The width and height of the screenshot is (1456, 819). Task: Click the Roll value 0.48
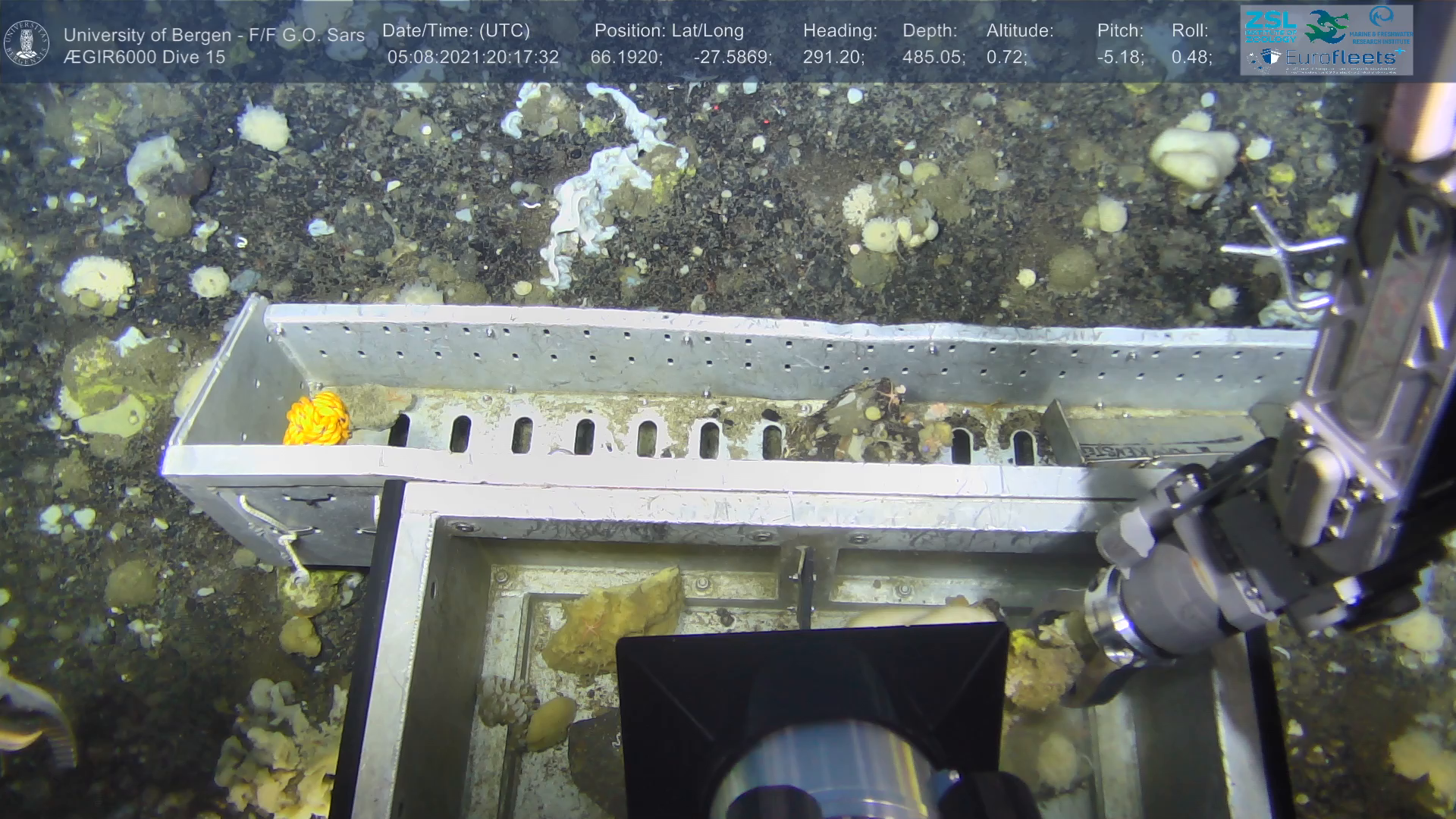[x=1191, y=57]
